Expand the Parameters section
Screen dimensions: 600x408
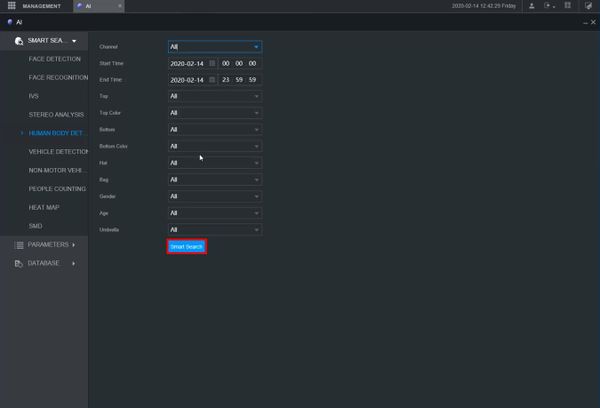73,245
